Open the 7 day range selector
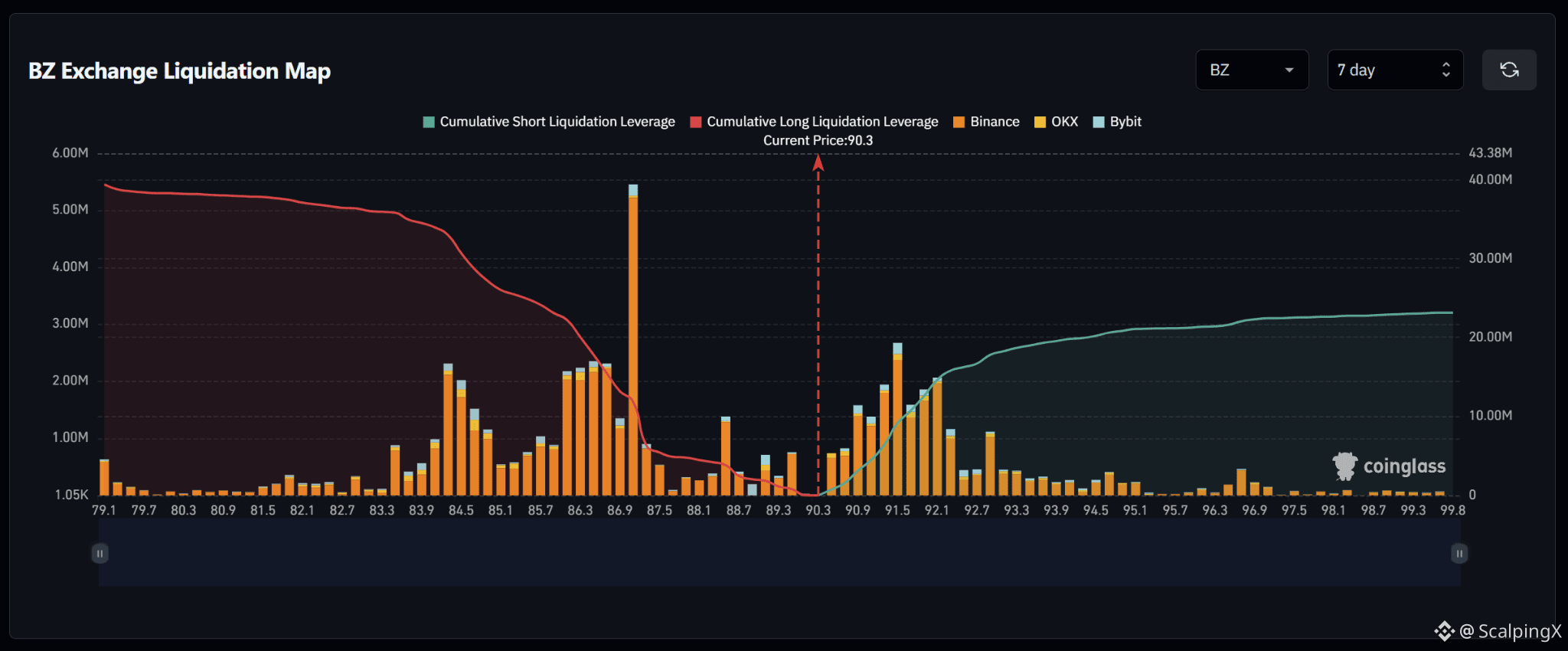Viewport: 1568px width, 651px height. (x=1395, y=70)
